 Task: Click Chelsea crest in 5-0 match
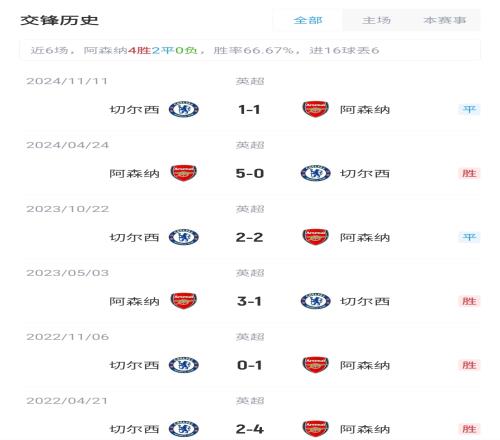coord(315,173)
